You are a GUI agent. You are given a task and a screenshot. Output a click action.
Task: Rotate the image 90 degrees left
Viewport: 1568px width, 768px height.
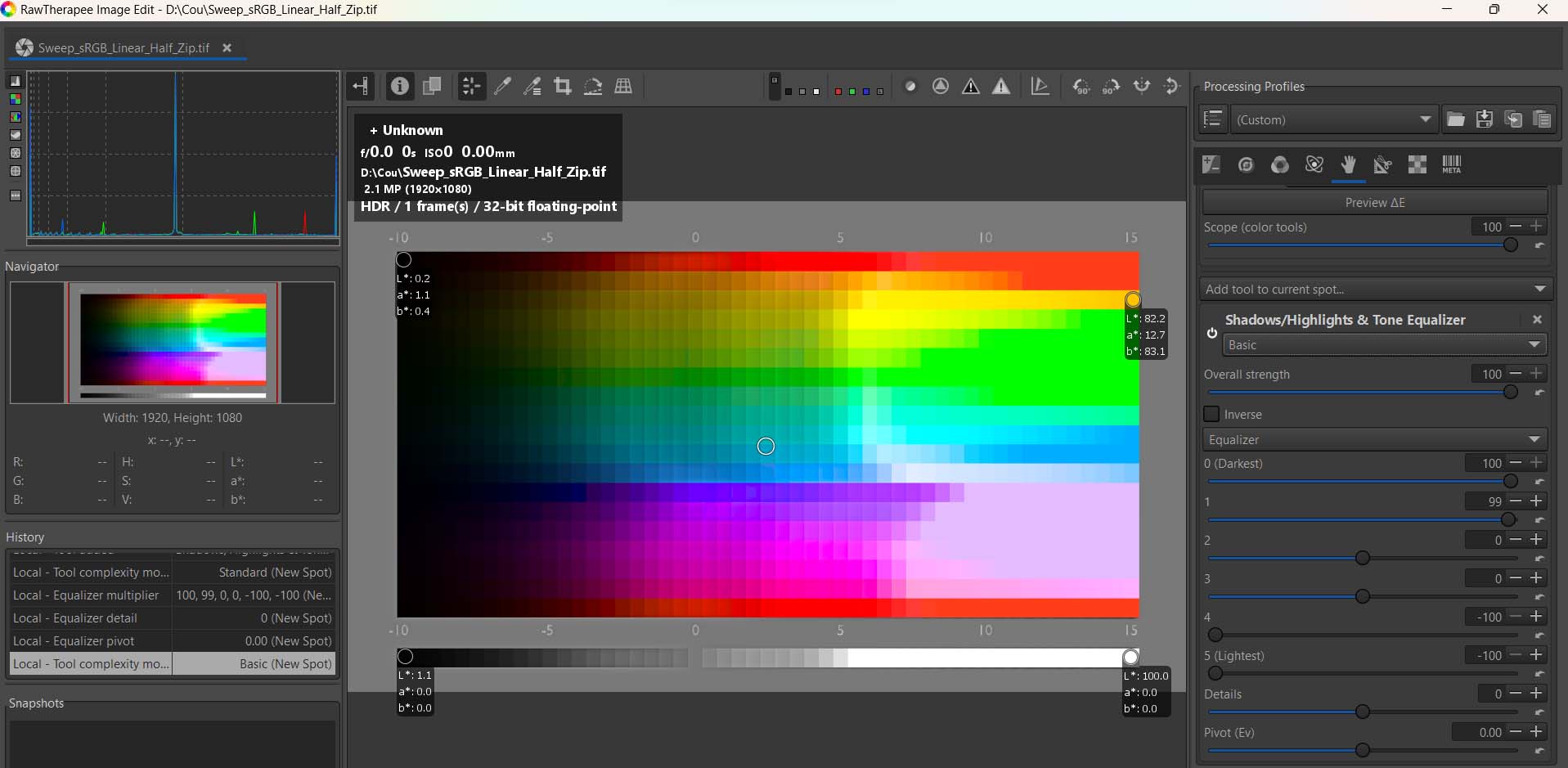[1081, 86]
